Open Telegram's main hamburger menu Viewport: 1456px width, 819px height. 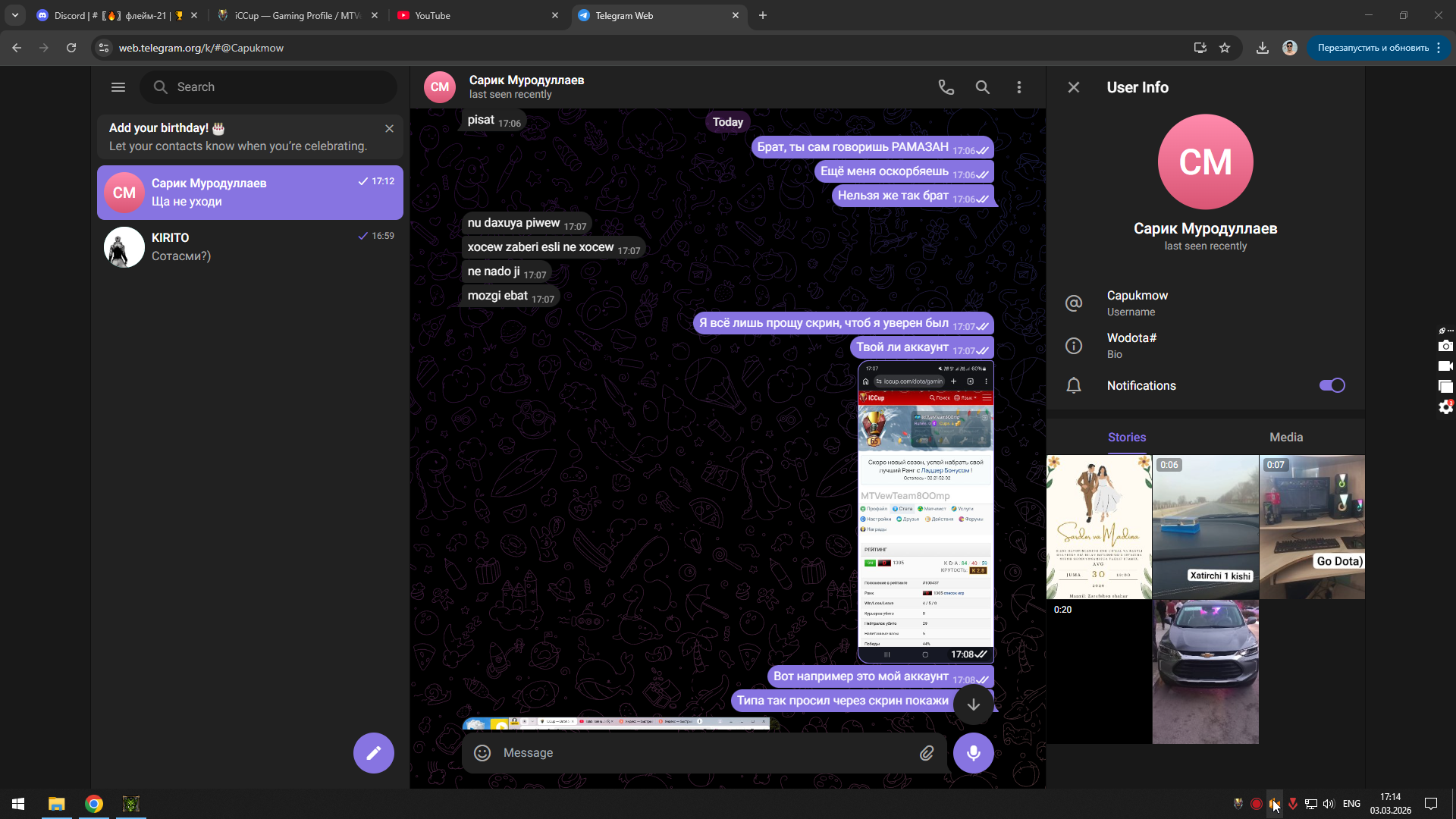pos(118,87)
